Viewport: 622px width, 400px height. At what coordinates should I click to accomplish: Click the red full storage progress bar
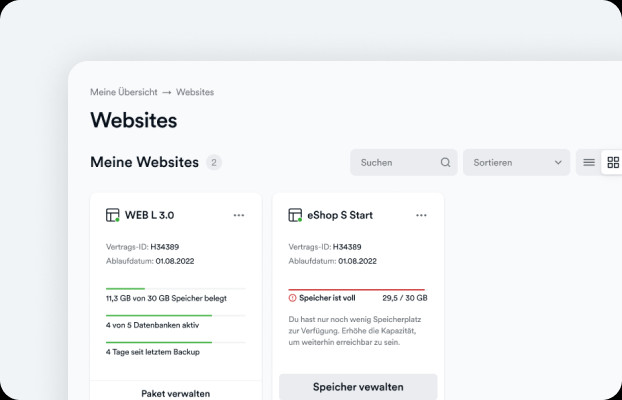click(357, 290)
